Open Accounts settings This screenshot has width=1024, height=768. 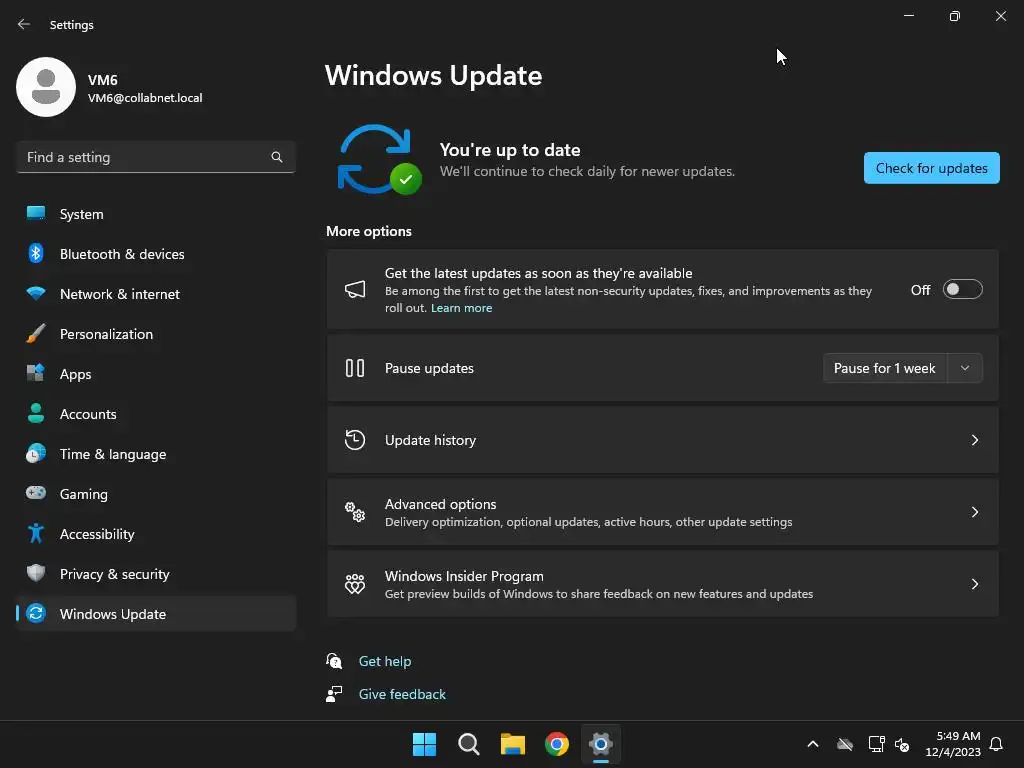pyautogui.click(x=156, y=413)
